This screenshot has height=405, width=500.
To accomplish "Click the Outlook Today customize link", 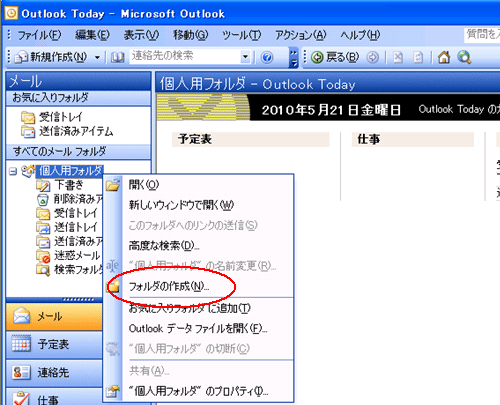I will (x=459, y=109).
